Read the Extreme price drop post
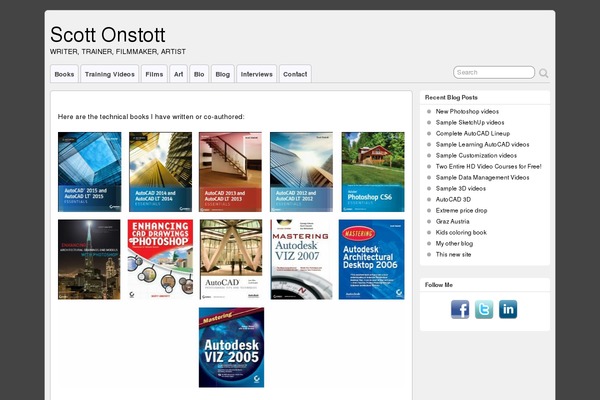Screen dimensions: 600x400 [x=461, y=210]
